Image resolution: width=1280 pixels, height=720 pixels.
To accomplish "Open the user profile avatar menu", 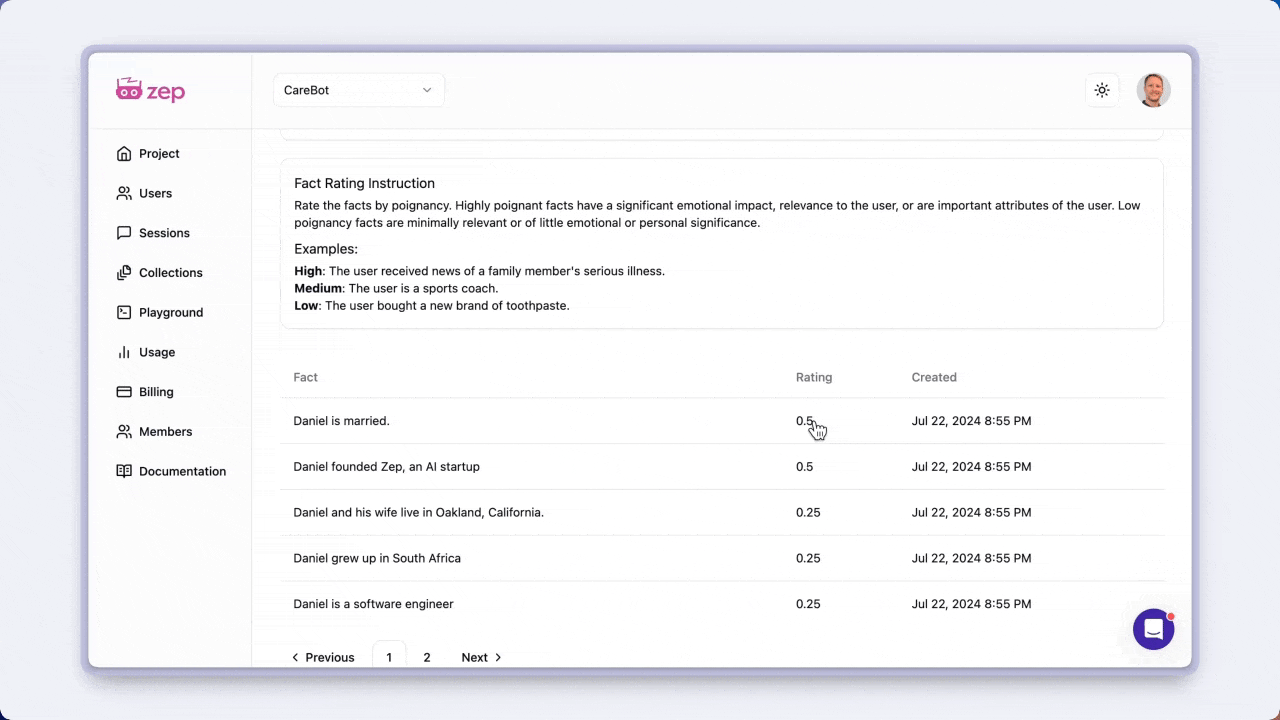I will pos(1153,90).
